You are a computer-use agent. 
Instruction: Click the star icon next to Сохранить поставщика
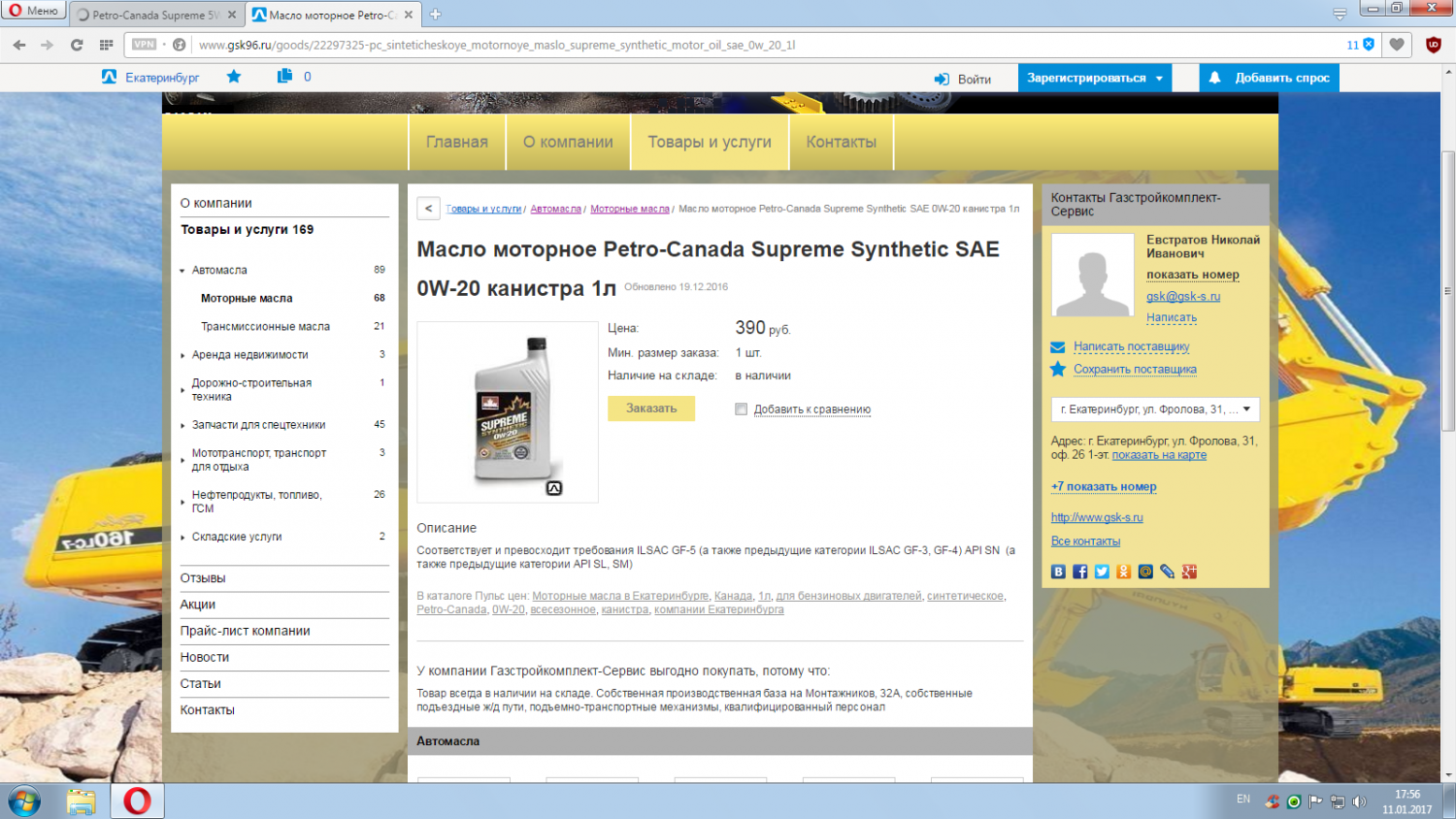(x=1058, y=369)
